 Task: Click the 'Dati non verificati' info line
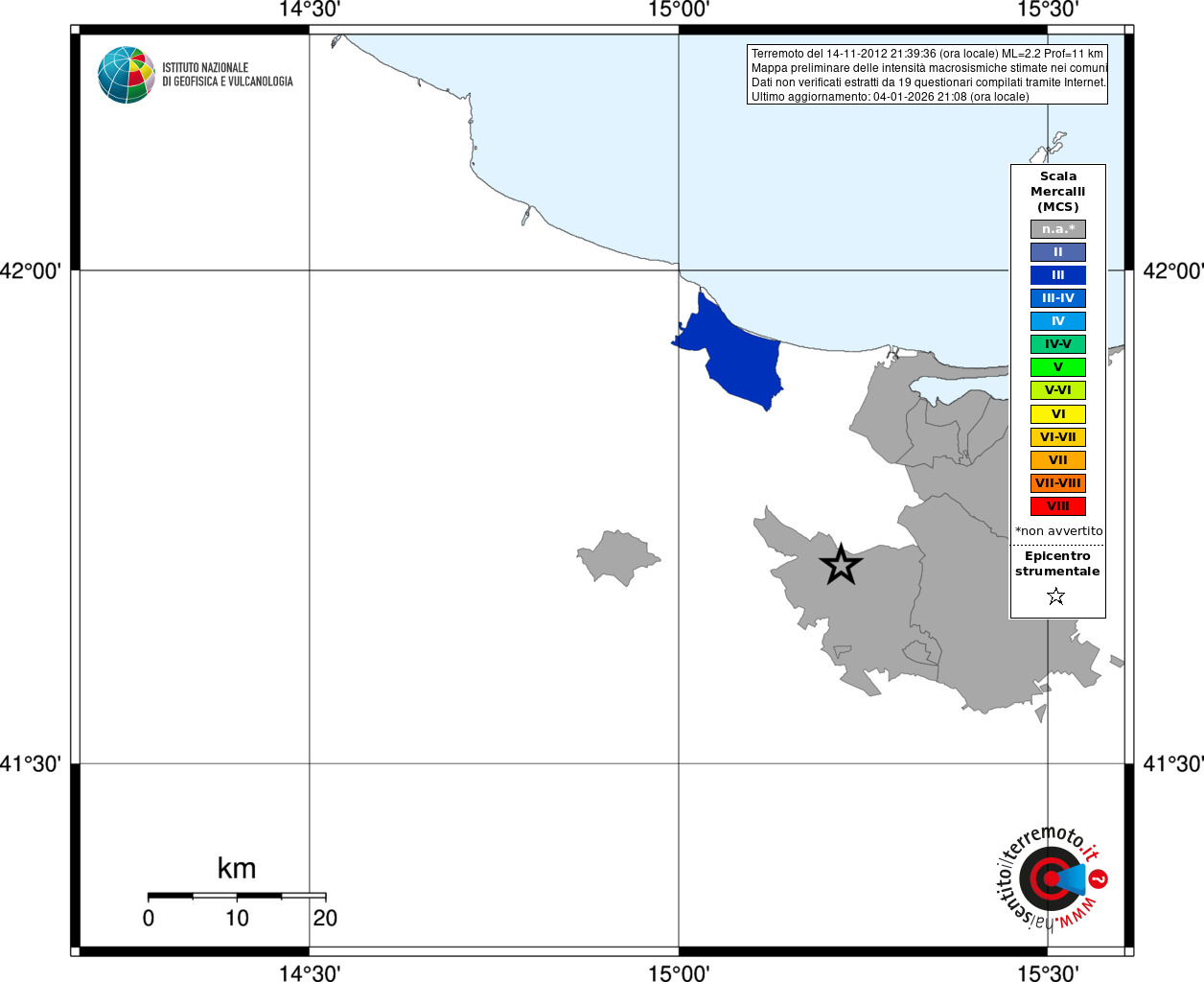tap(929, 82)
